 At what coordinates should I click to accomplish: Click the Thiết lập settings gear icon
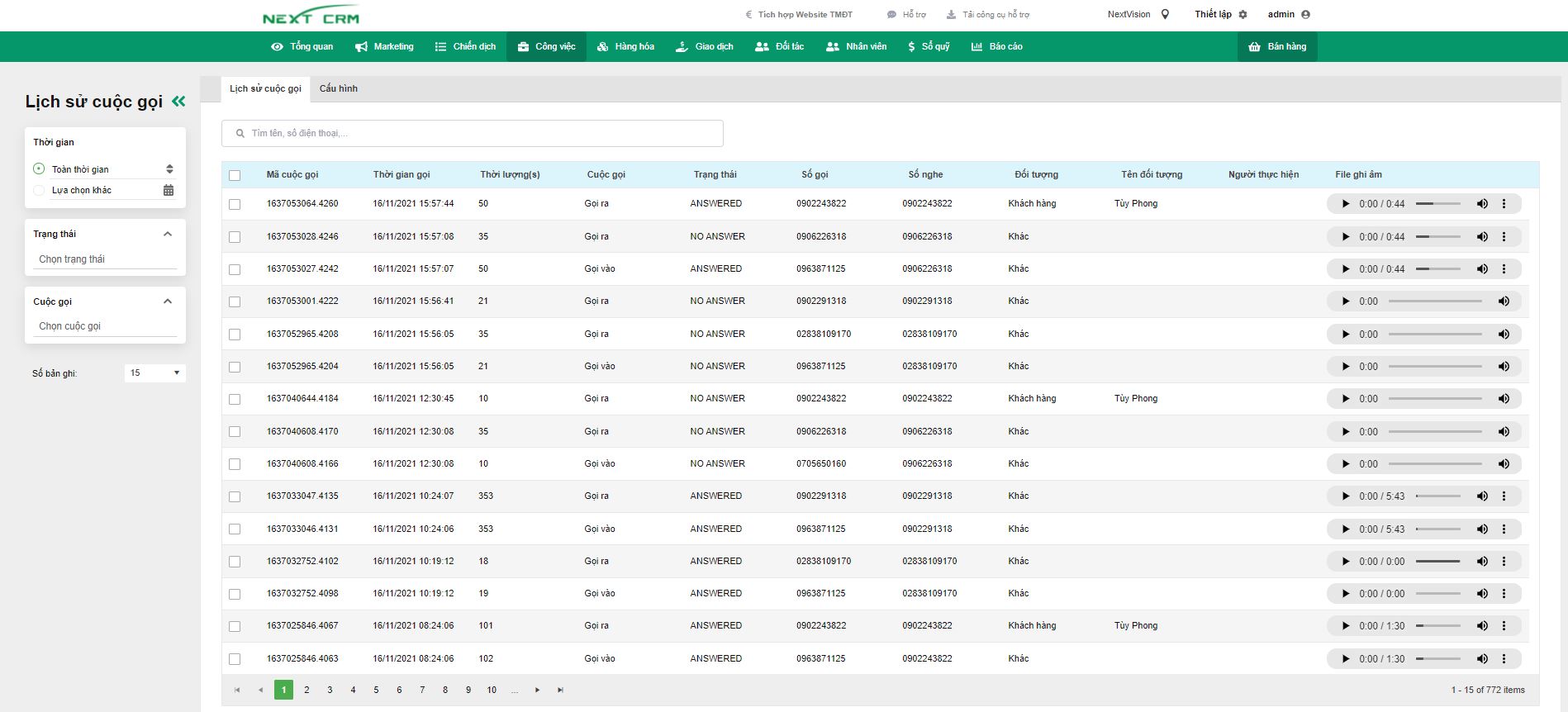(1243, 15)
